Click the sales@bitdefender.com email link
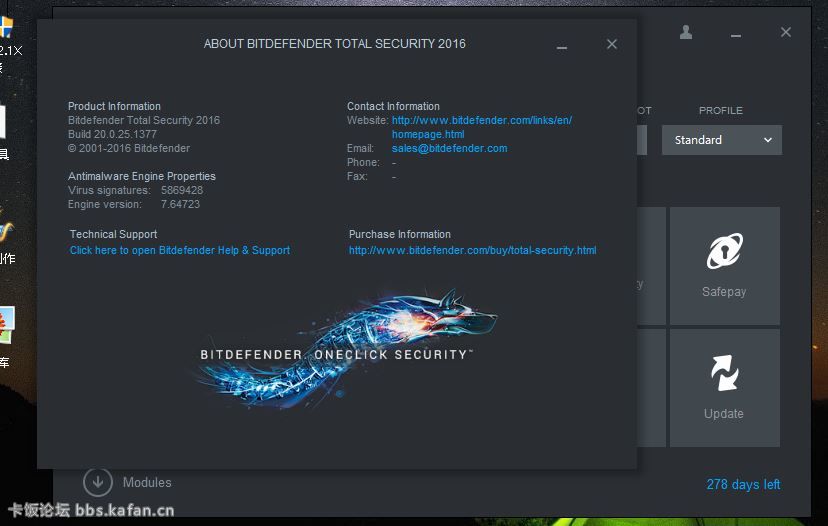Viewport: 828px width, 526px height. pos(449,148)
